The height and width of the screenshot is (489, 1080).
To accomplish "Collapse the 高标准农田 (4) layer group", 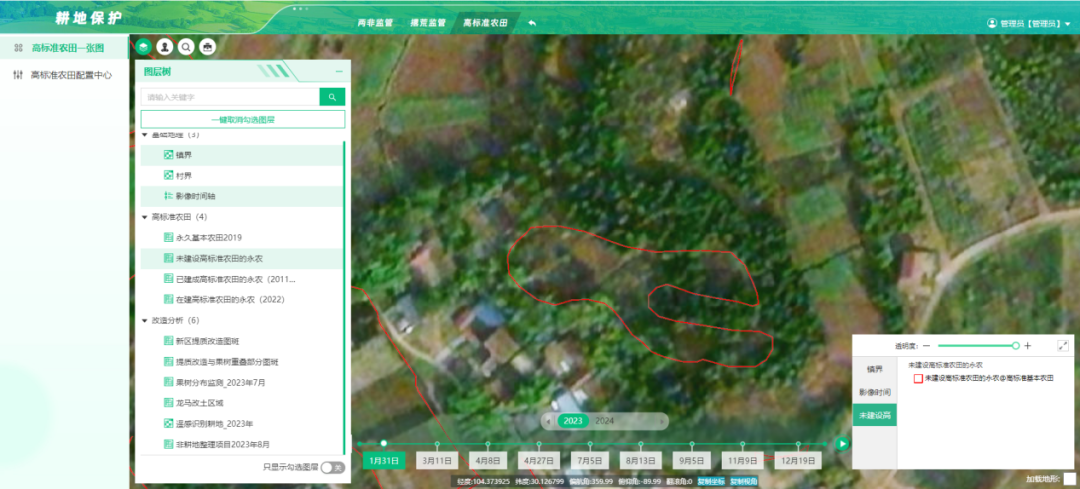I will coord(144,216).
